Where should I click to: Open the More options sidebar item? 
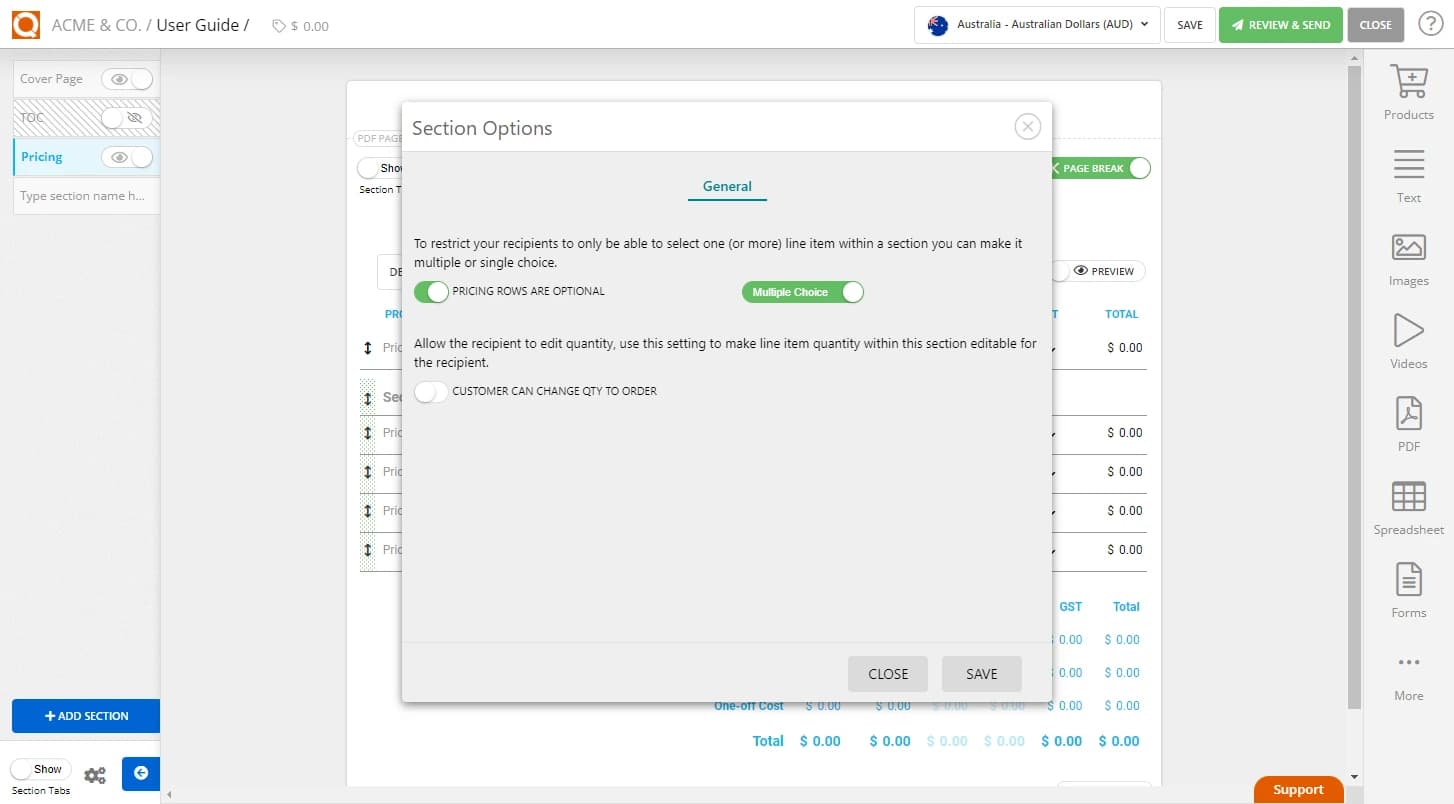pyautogui.click(x=1408, y=673)
